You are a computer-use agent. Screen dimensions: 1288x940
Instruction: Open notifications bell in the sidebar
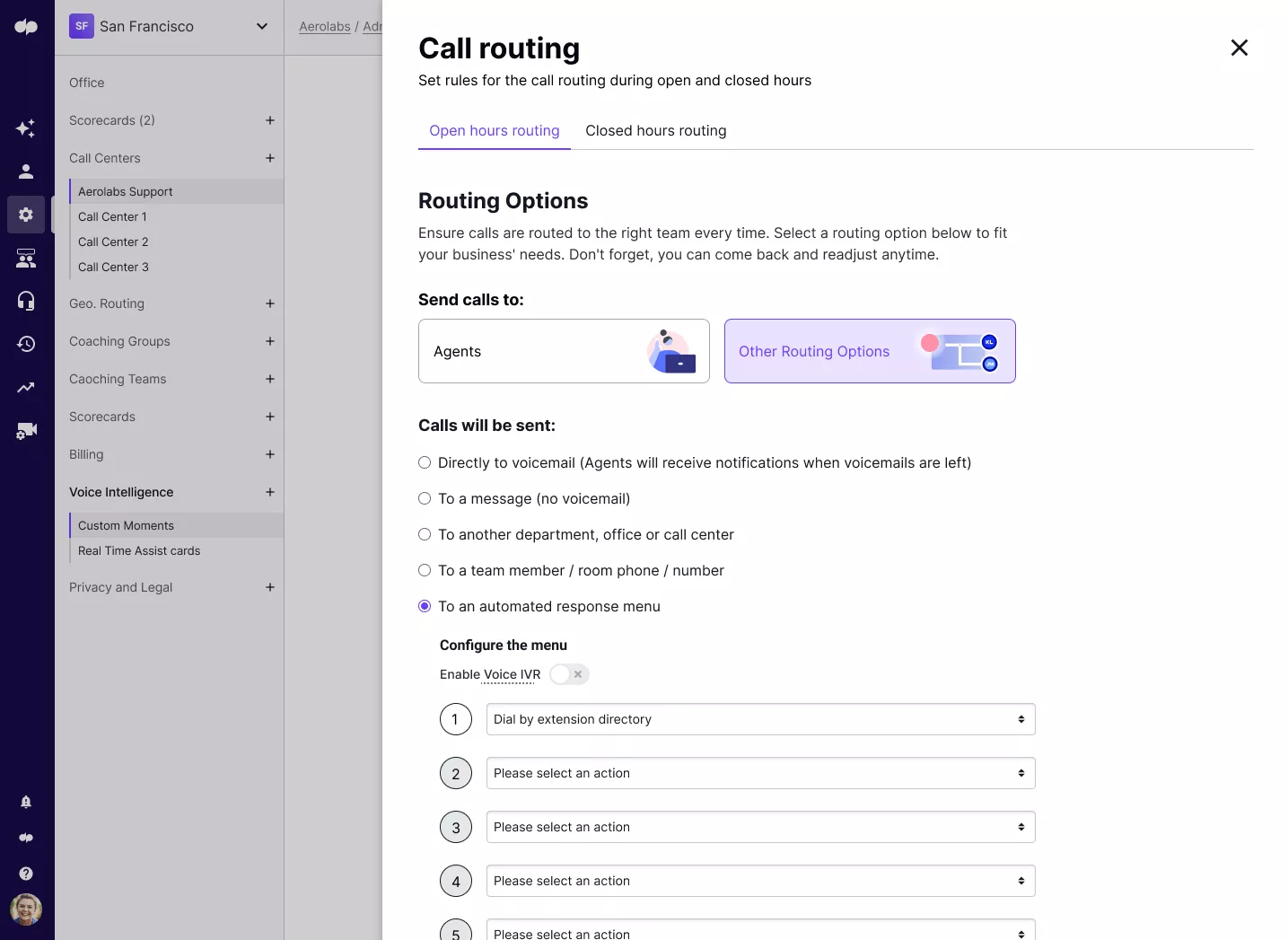point(26,802)
